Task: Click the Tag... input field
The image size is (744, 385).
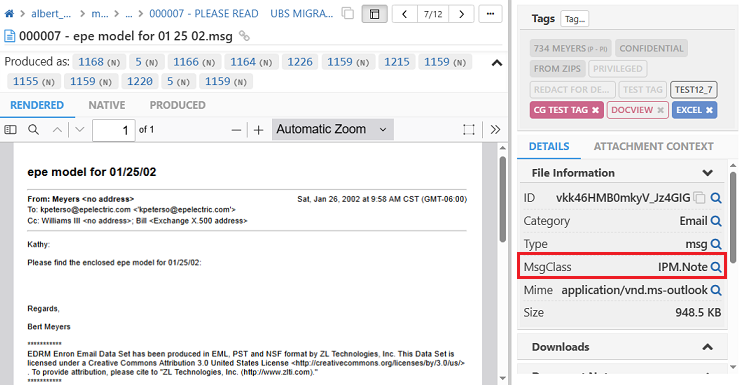Action: coord(575,19)
